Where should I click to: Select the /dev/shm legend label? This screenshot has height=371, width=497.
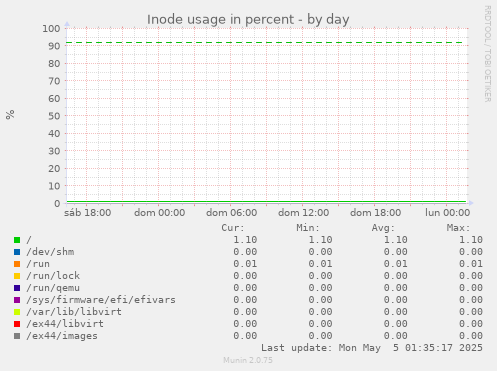point(50,252)
